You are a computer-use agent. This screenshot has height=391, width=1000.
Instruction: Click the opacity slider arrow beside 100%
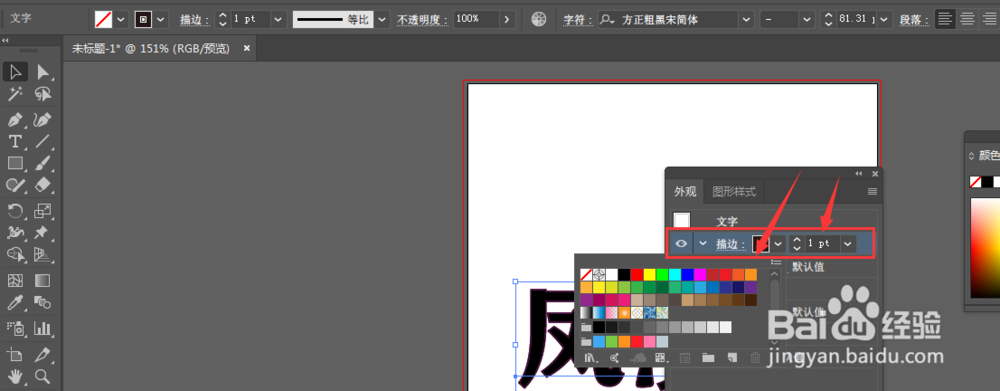pos(507,20)
